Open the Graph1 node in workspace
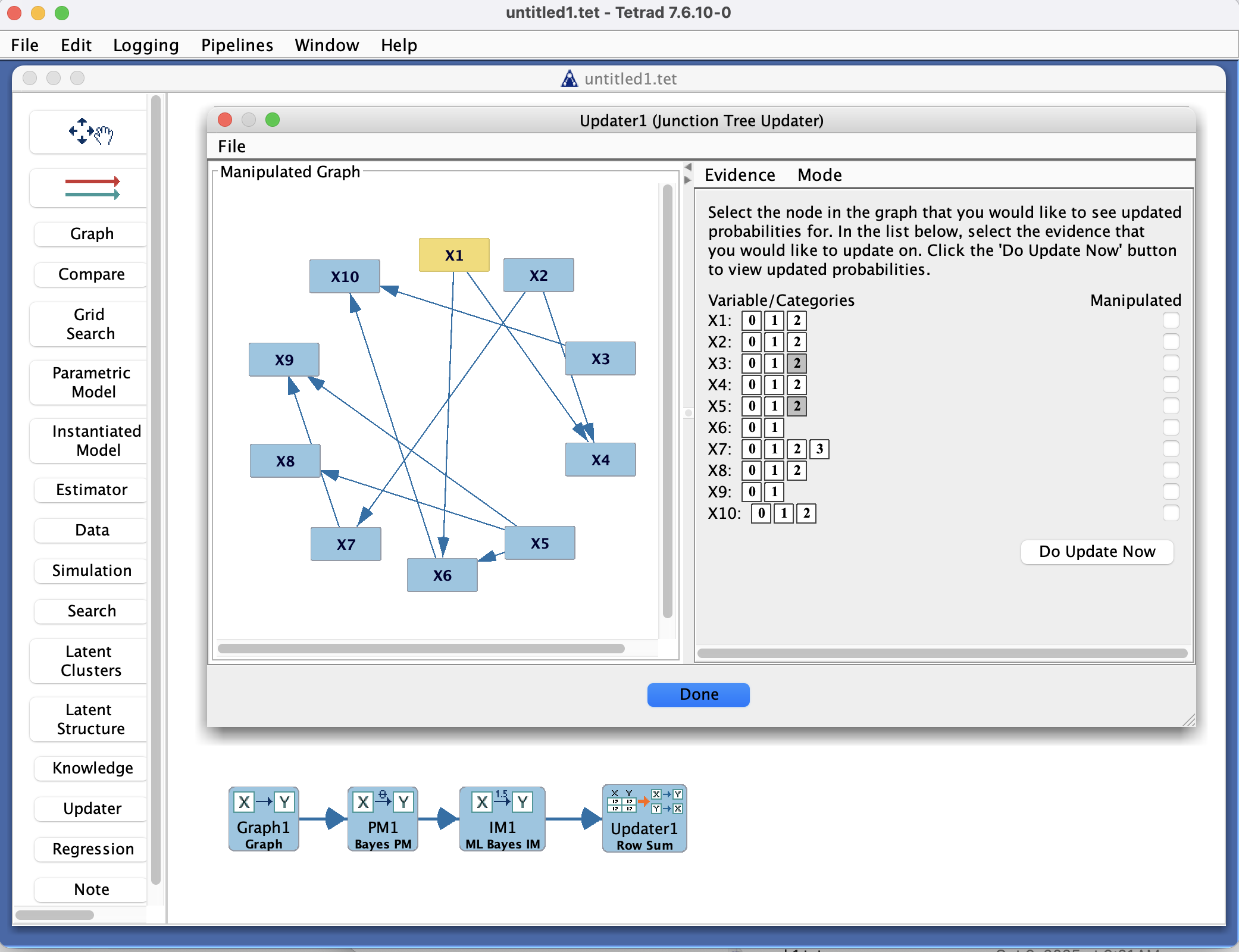1239x952 pixels. [x=264, y=819]
